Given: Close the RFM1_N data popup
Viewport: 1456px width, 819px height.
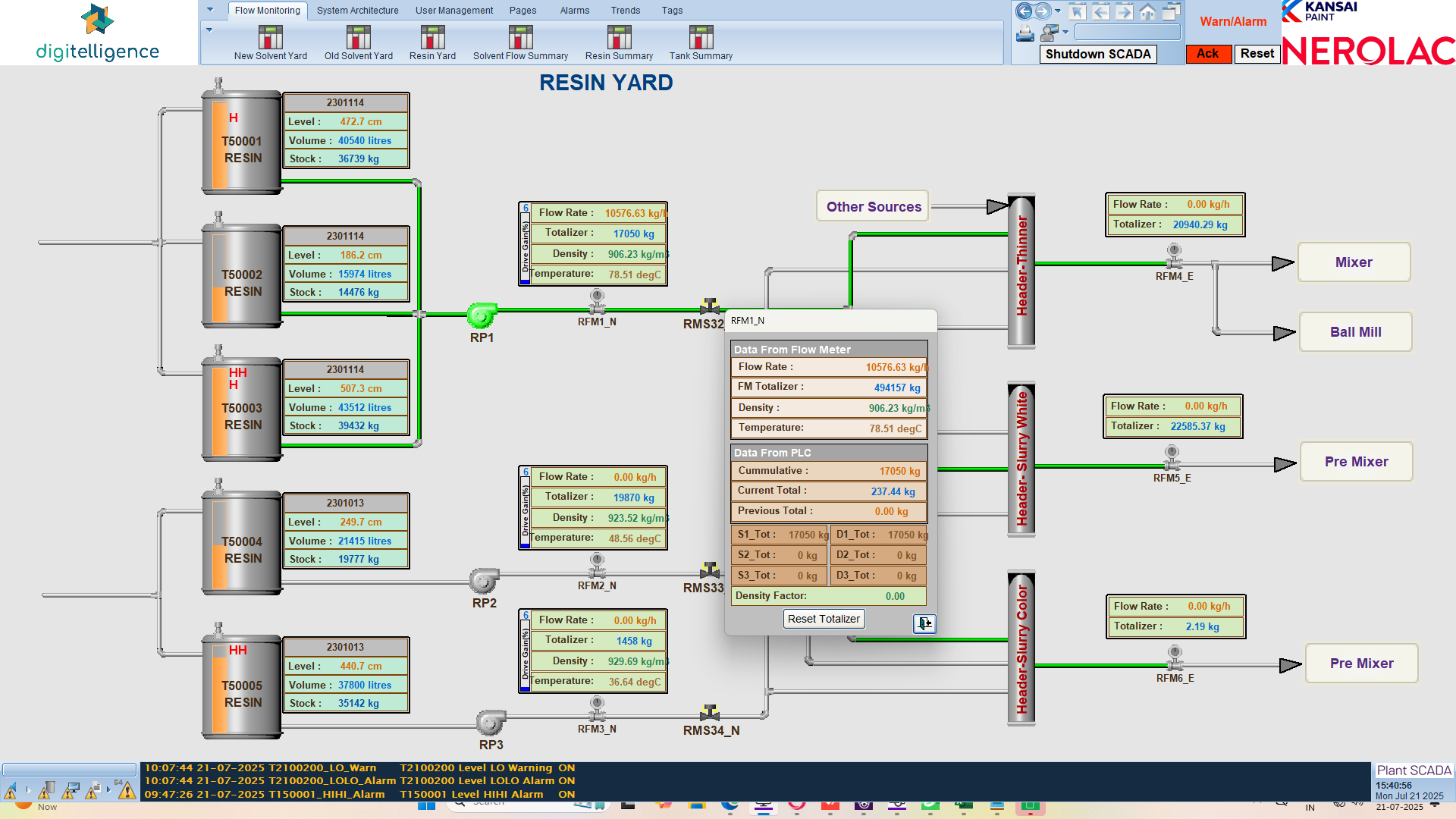Looking at the screenshot, I should [x=924, y=623].
